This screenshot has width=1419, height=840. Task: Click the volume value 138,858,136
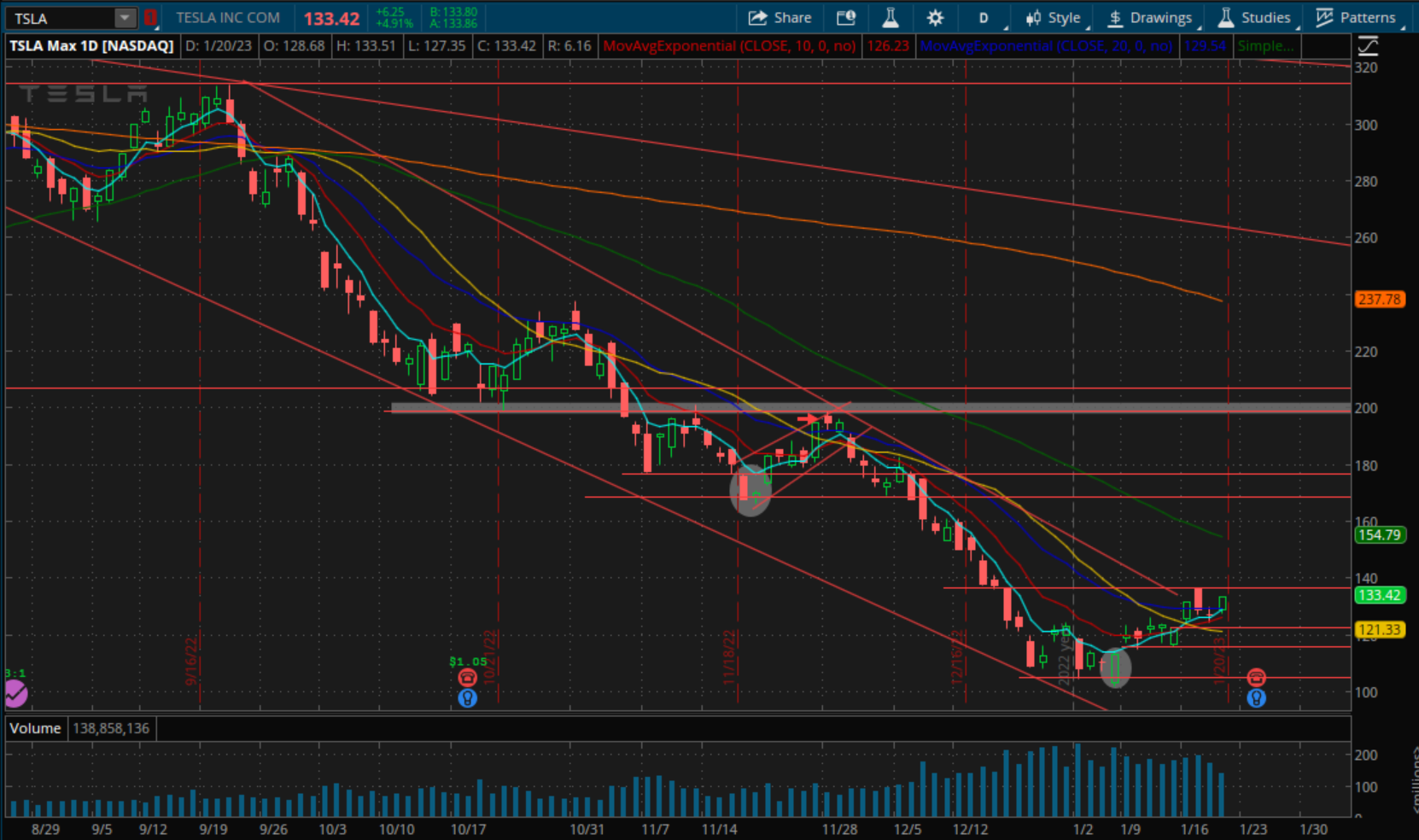click(x=111, y=728)
